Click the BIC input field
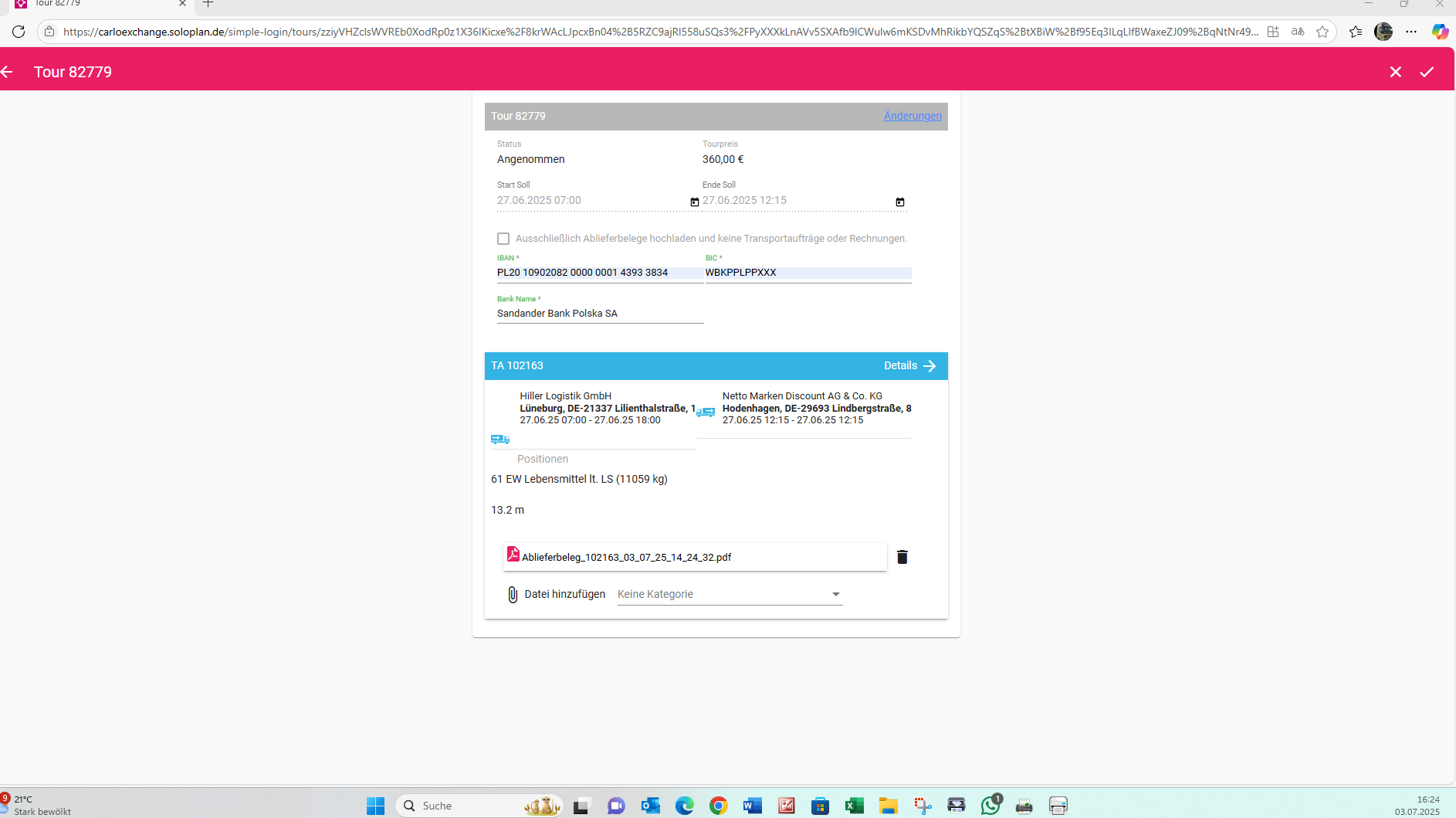1456x818 pixels. pos(808,273)
